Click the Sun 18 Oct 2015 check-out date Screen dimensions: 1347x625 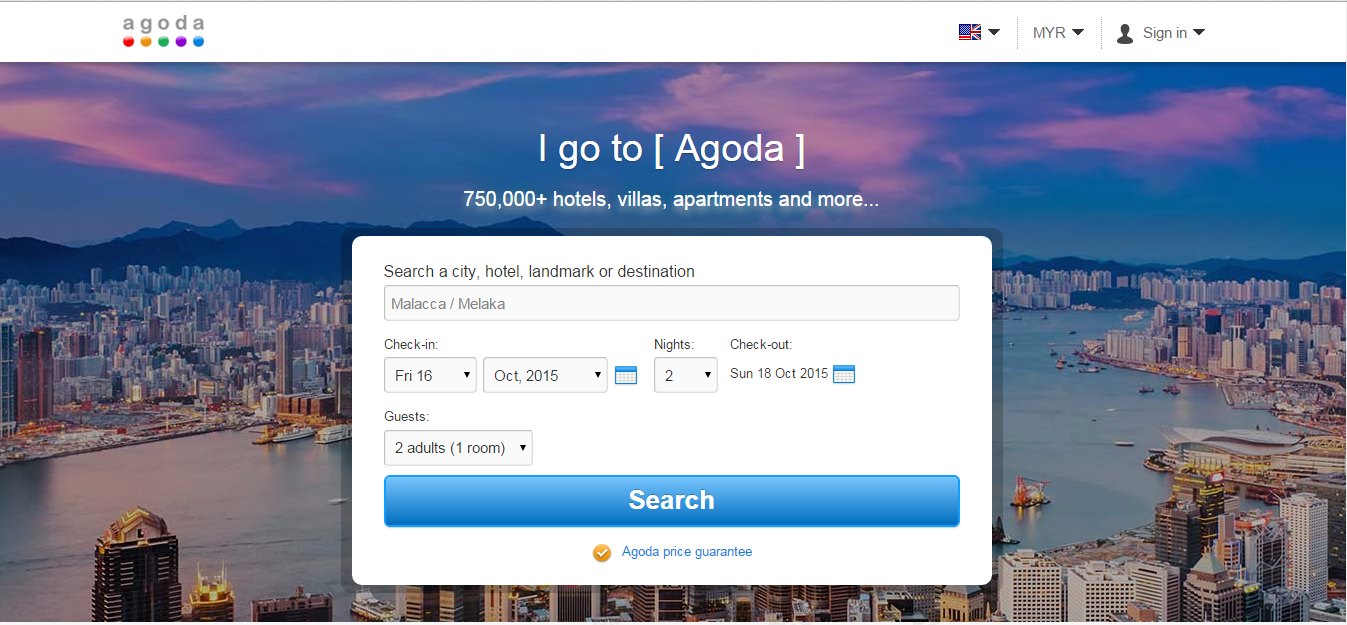point(779,374)
